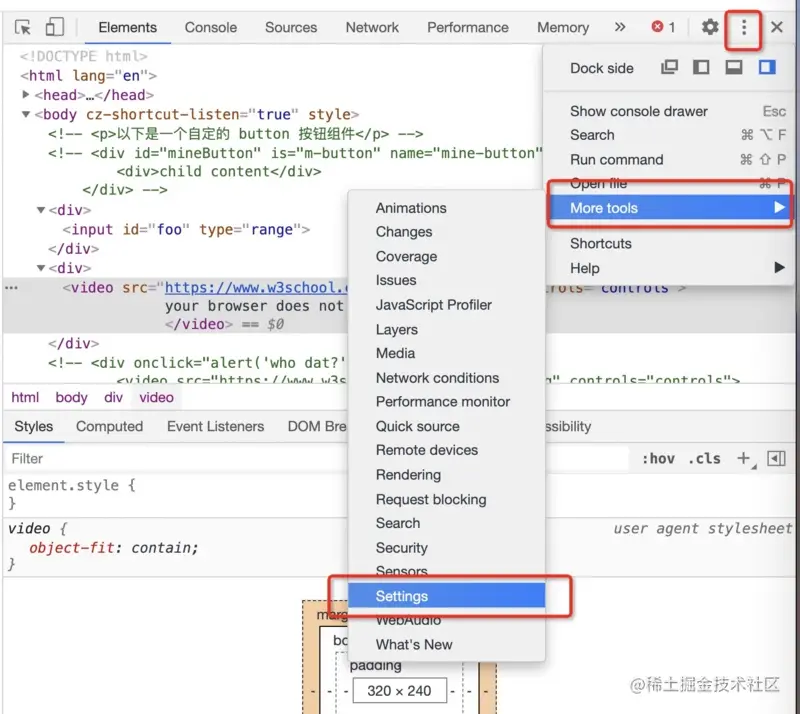800x714 pixels.
Task: Toggle element state with :hov
Action: (658, 459)
